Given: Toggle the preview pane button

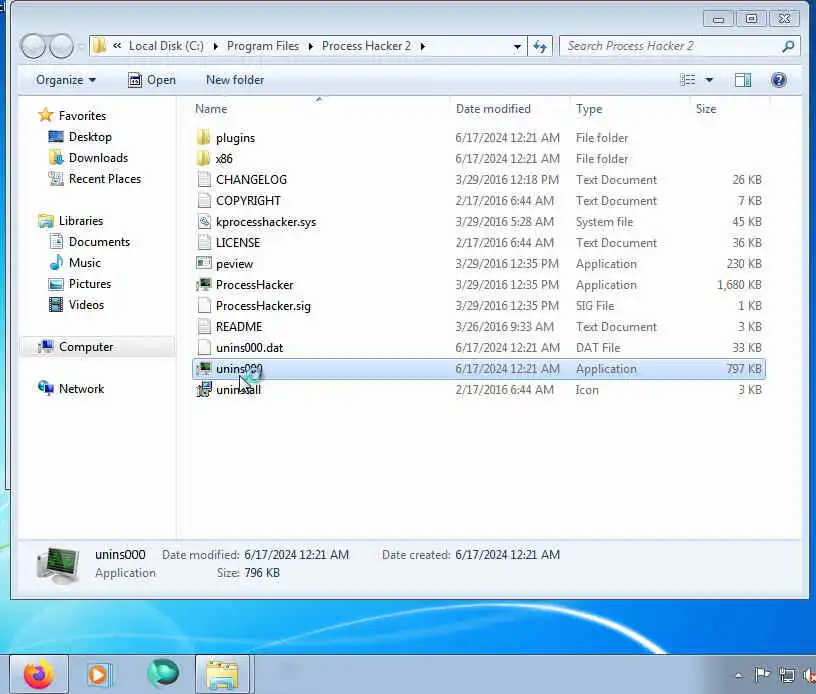Looking at the screenshot, I should (743, 80).
